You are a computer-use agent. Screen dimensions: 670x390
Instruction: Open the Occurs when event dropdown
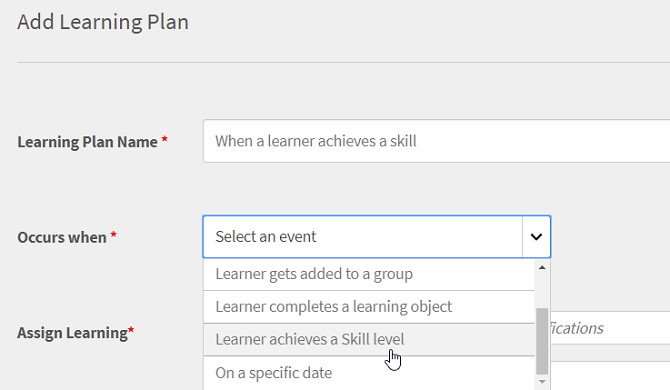(376, 237)
